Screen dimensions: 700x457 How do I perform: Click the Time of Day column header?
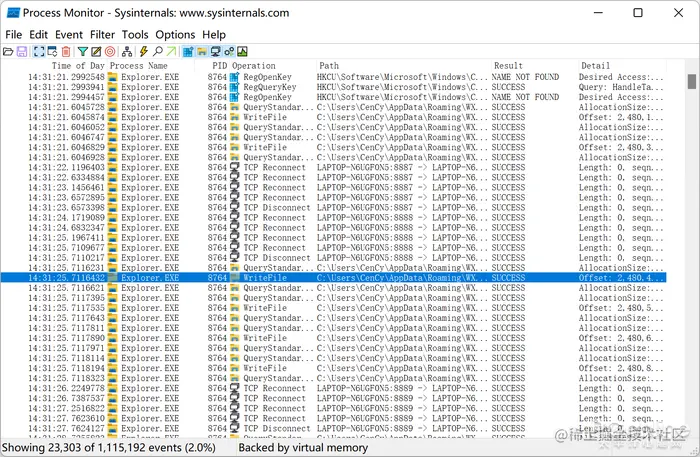[78, 66]
